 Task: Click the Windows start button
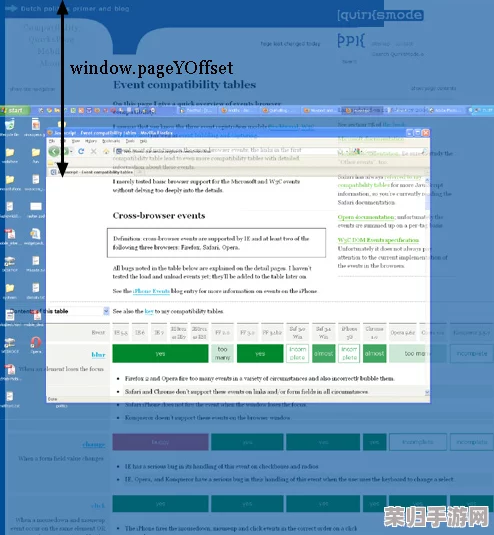point(14,110)
